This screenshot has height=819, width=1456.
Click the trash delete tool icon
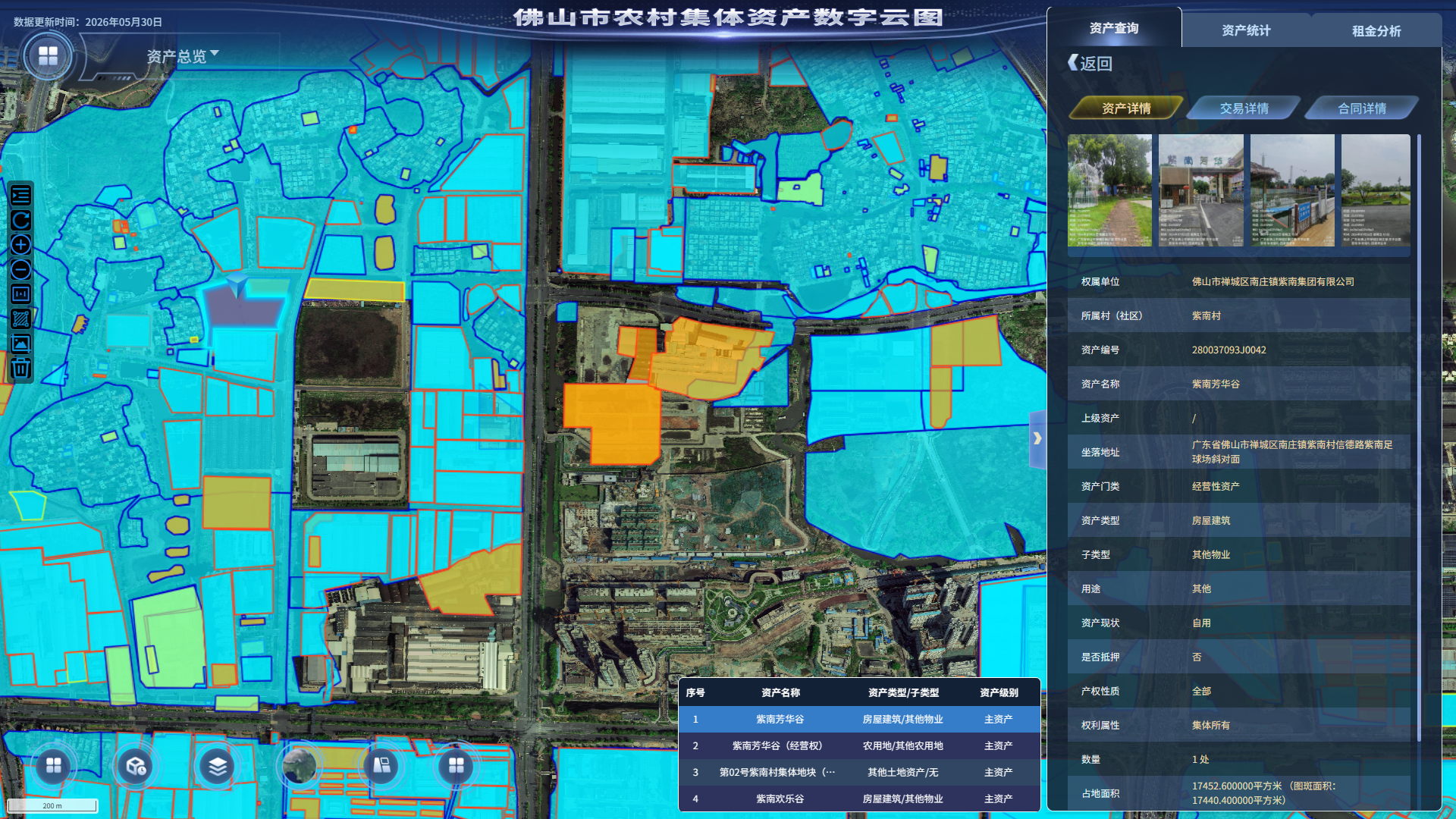(20, 369)
